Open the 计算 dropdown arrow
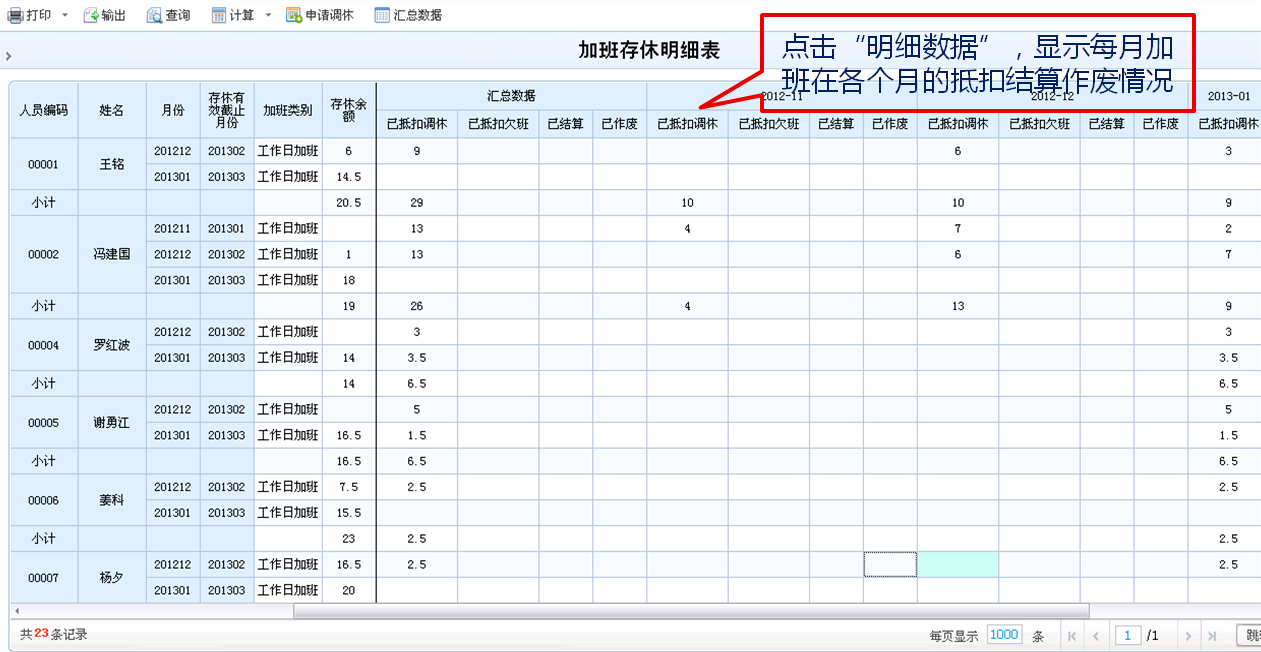The width and height of the screenshot is (1261, 652). (x=268, y=15)
